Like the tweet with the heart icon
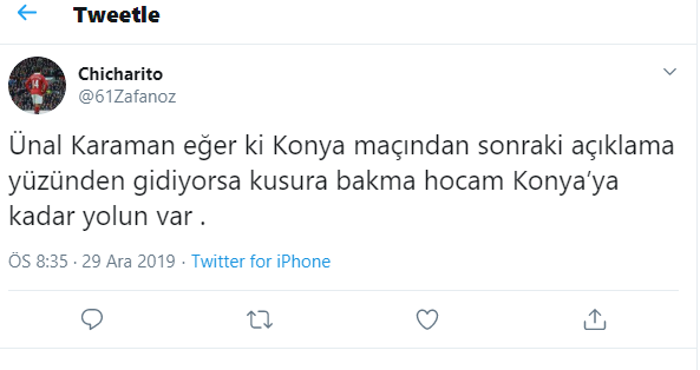700x370 pixels. click(427, 320)
